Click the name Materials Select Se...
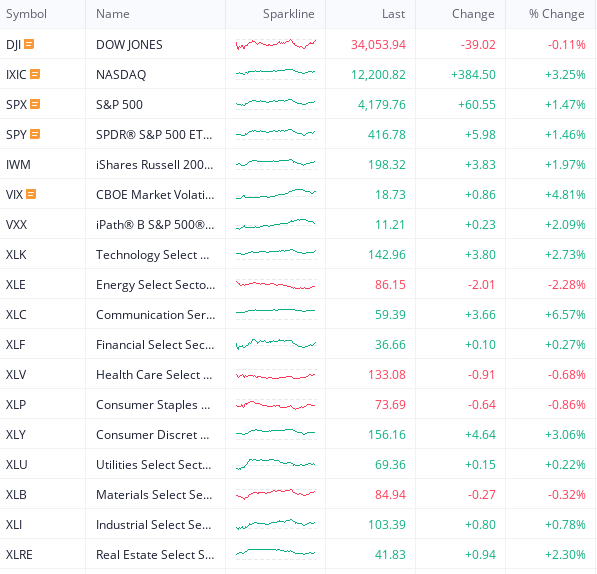Screen dimensions: 597x574 (154, 495)
